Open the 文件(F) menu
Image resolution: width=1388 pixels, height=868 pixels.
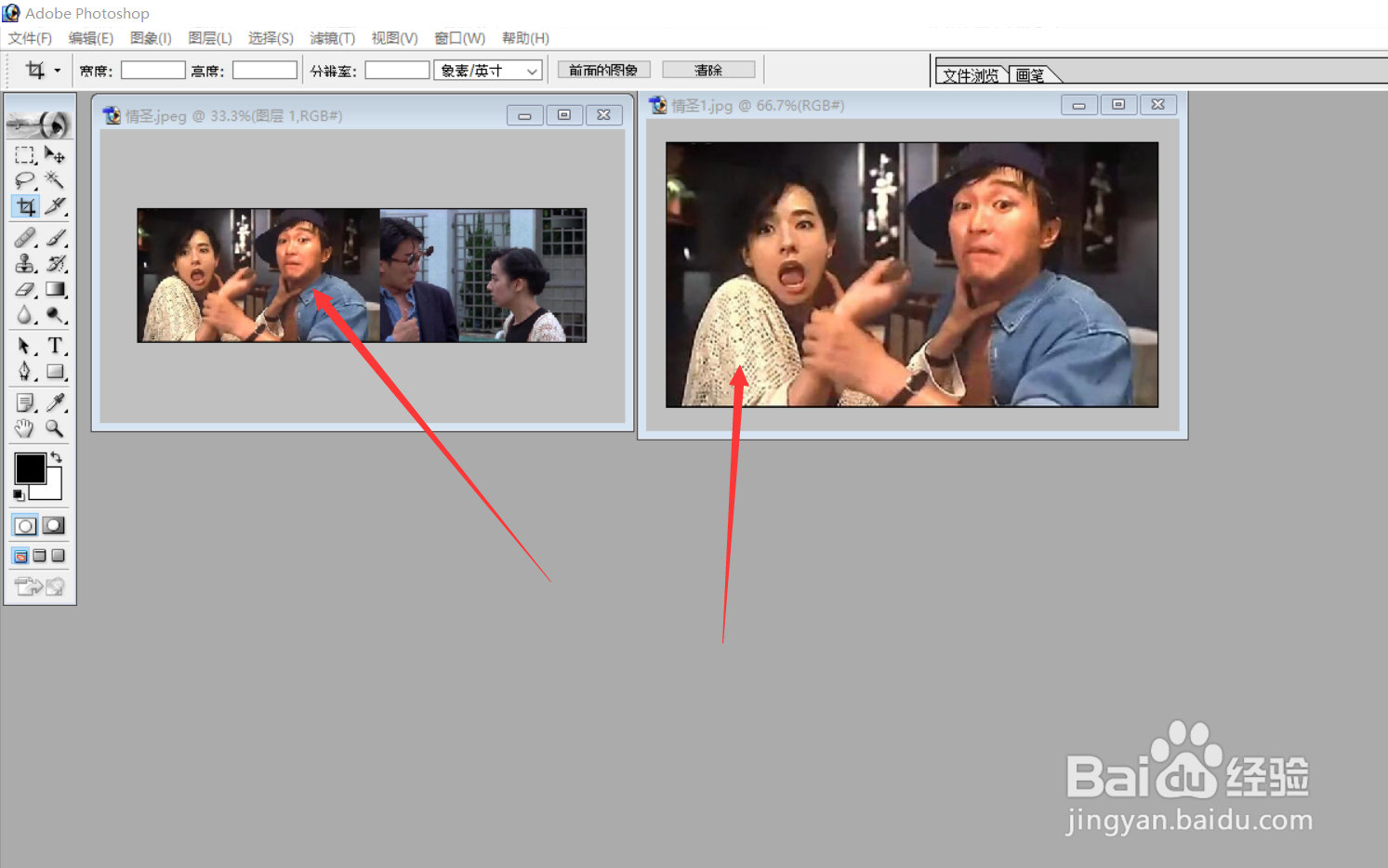point(30,38)
